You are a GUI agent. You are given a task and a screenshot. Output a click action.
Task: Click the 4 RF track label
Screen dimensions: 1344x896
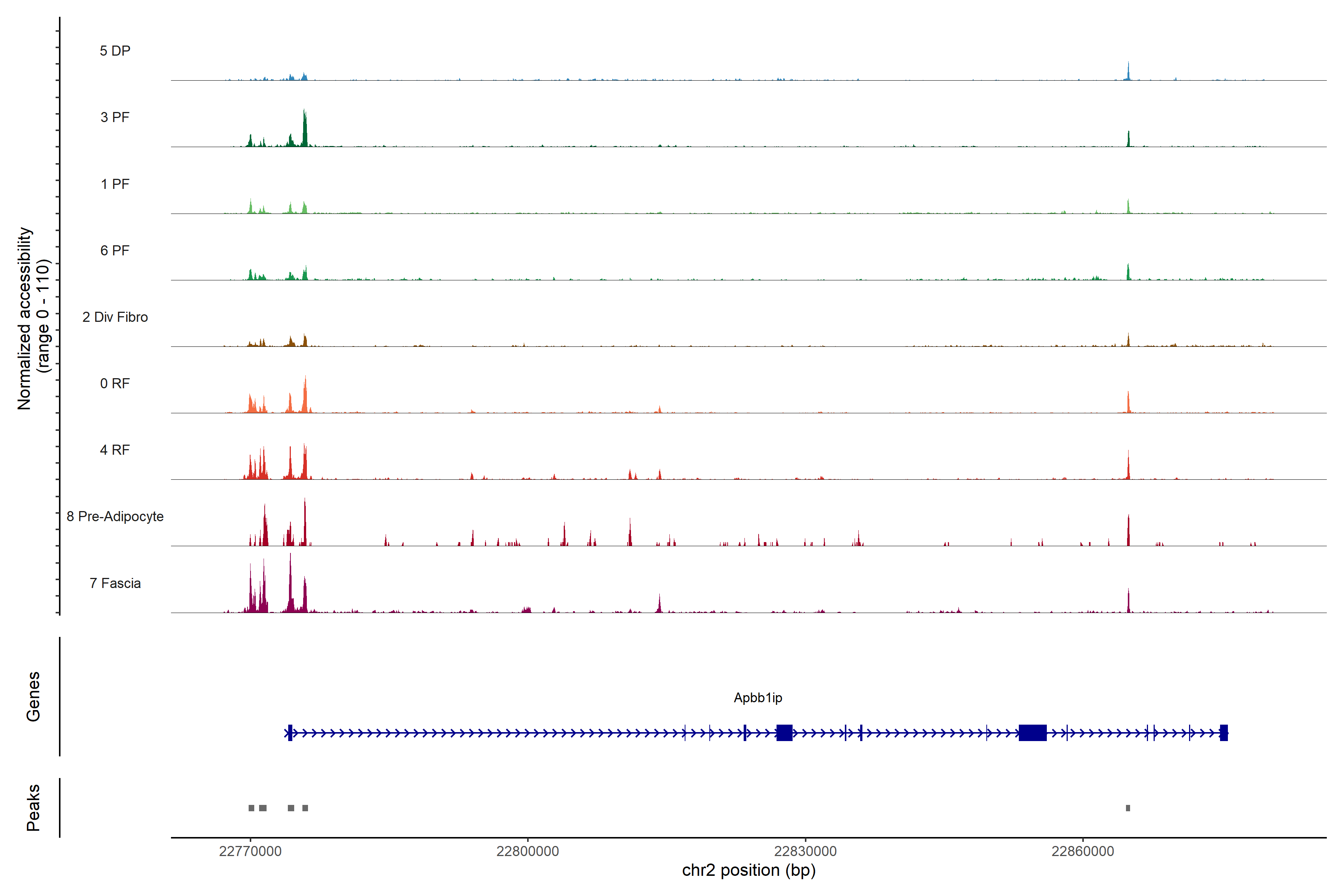[115, 450]
